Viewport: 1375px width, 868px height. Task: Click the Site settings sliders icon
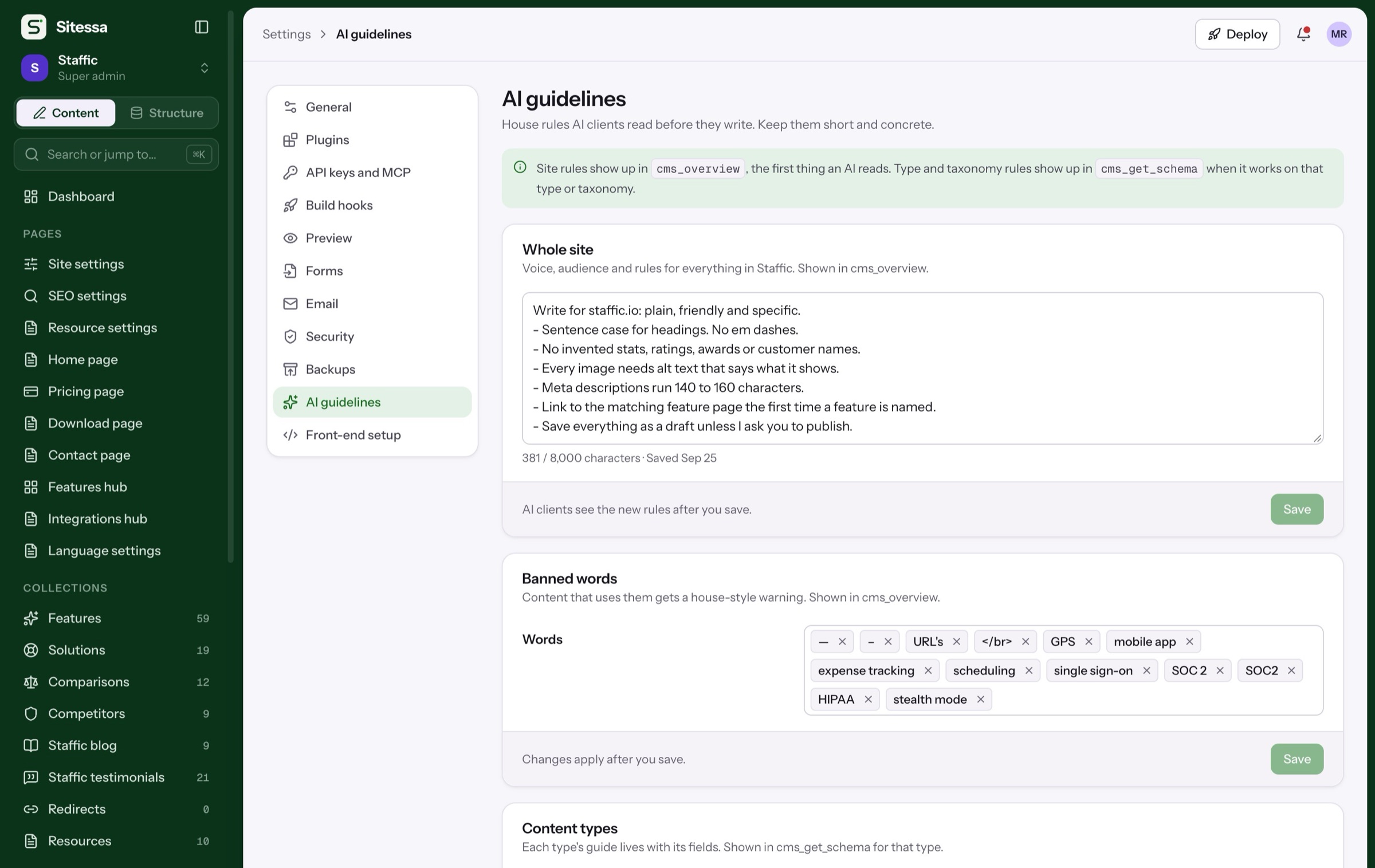point(31,264)
